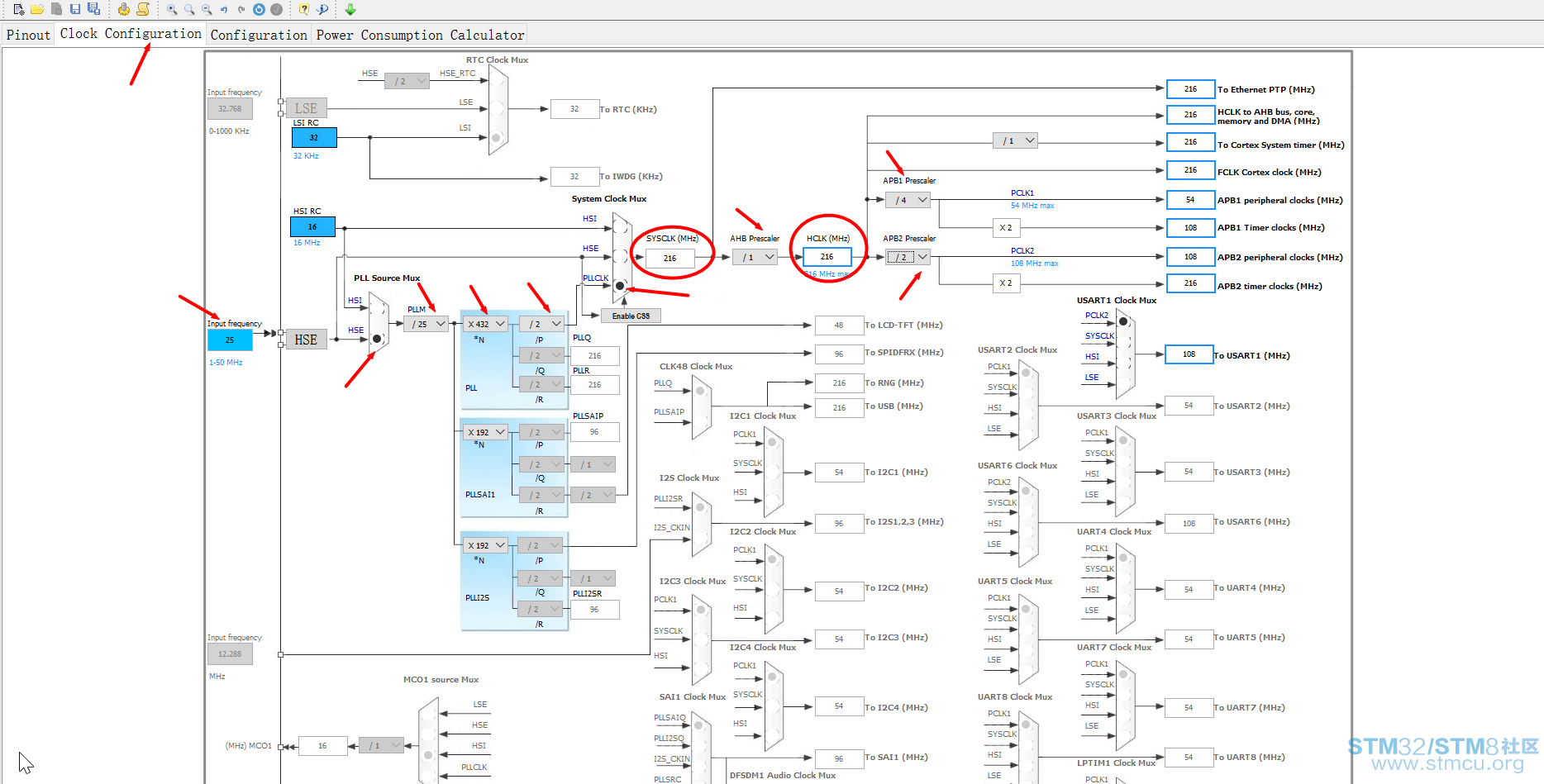This screenshot has height=784, width=1544.
Task: Open the MCO1 /1 divider dropdown
Action: (x=384, y=745)
